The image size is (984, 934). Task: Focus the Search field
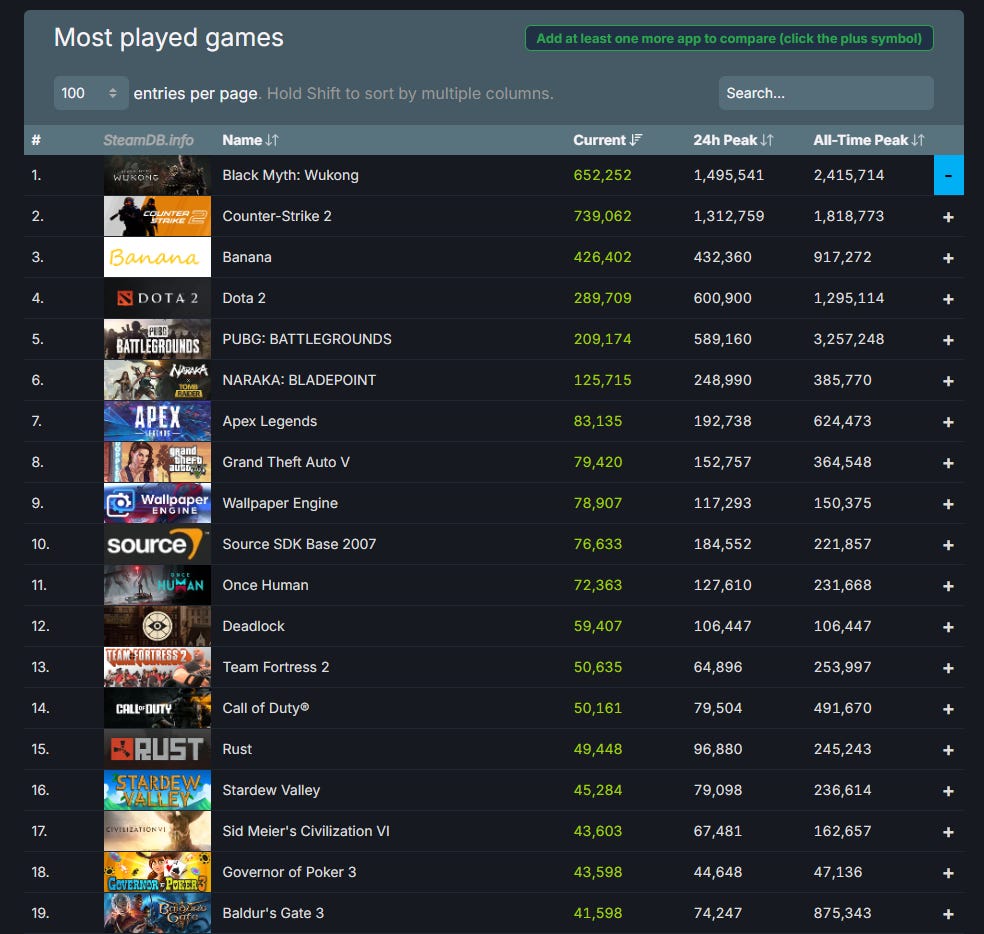click(826, 93)
